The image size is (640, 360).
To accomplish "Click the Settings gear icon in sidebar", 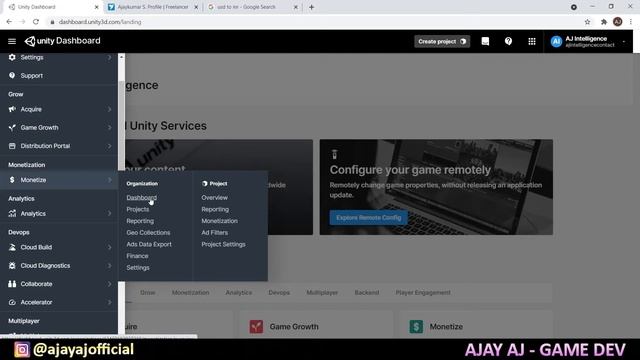I will [12, 57].
